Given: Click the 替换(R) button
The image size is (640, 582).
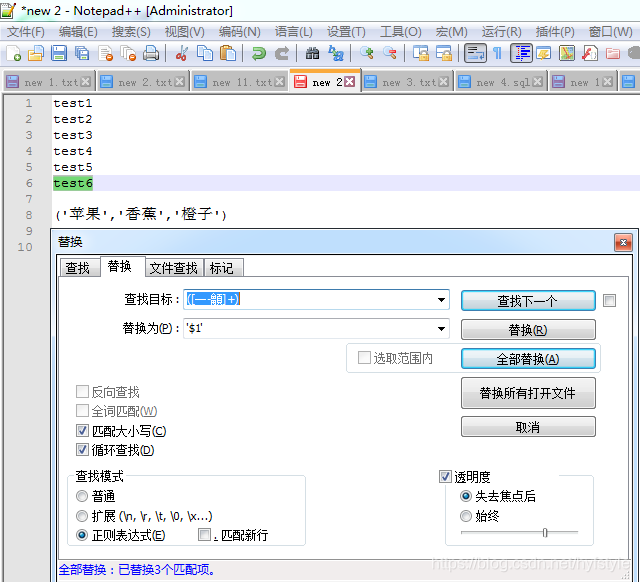Looking at the screenshot, I should (528, 329).
